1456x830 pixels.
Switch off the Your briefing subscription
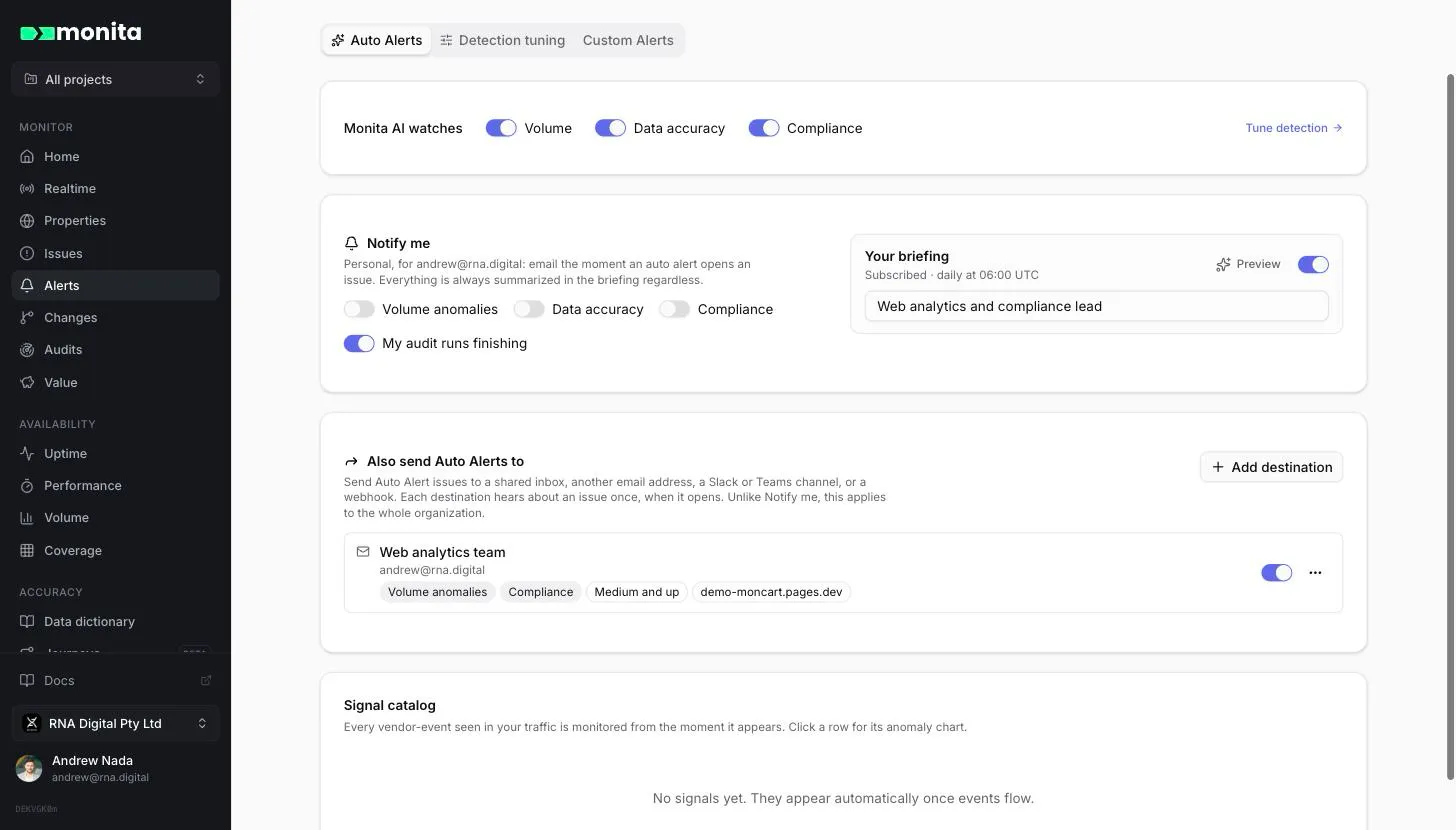click(x=1313, y=264)
